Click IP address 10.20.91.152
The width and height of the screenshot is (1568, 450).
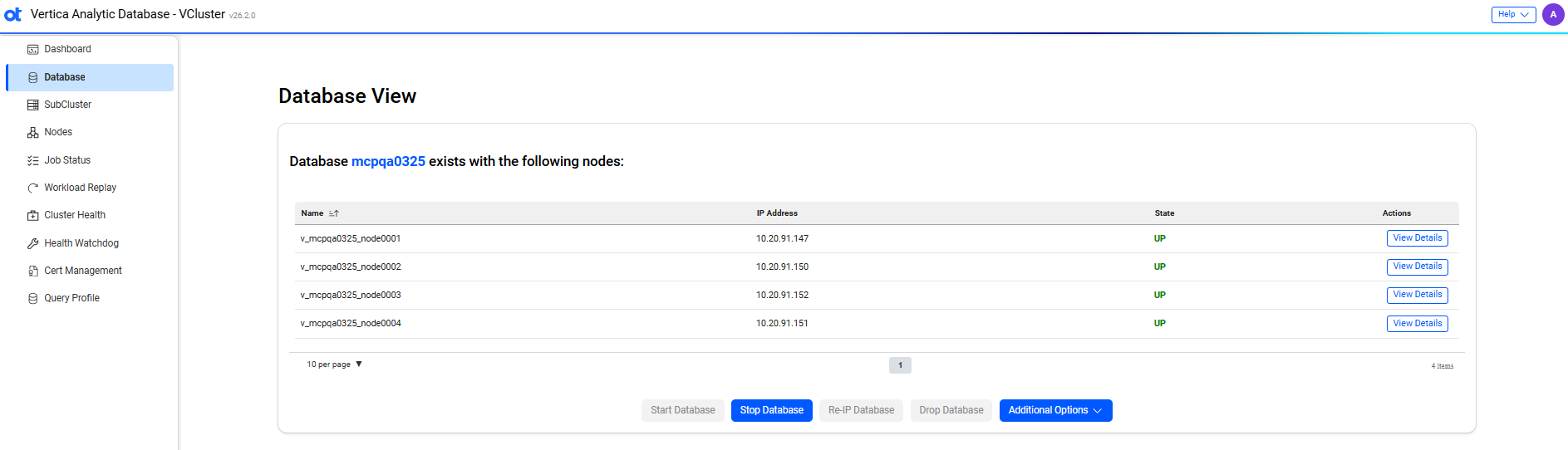tap(782, 295)
